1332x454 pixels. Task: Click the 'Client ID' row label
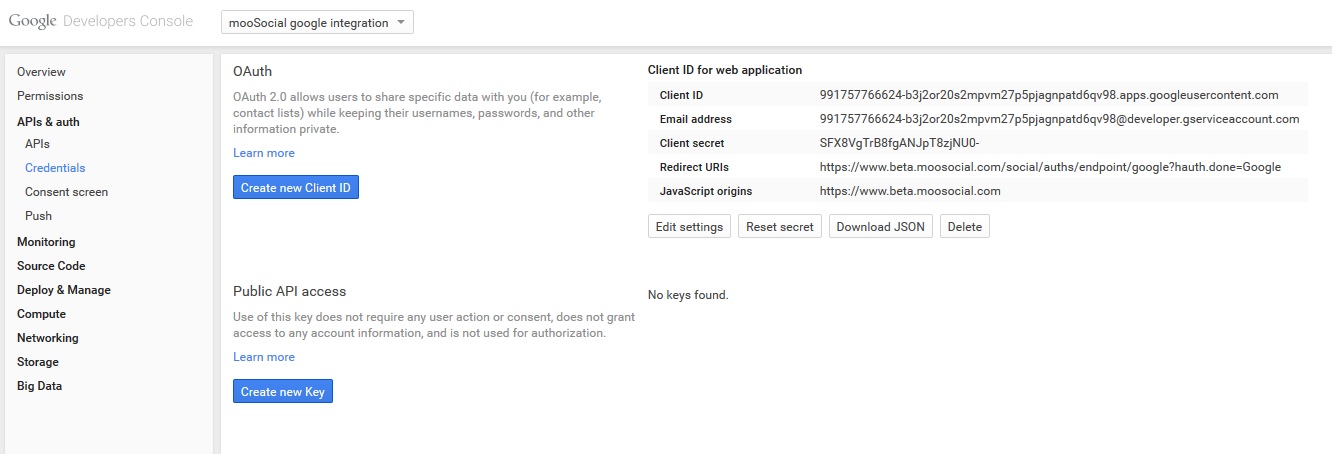(x=682, y=95)
